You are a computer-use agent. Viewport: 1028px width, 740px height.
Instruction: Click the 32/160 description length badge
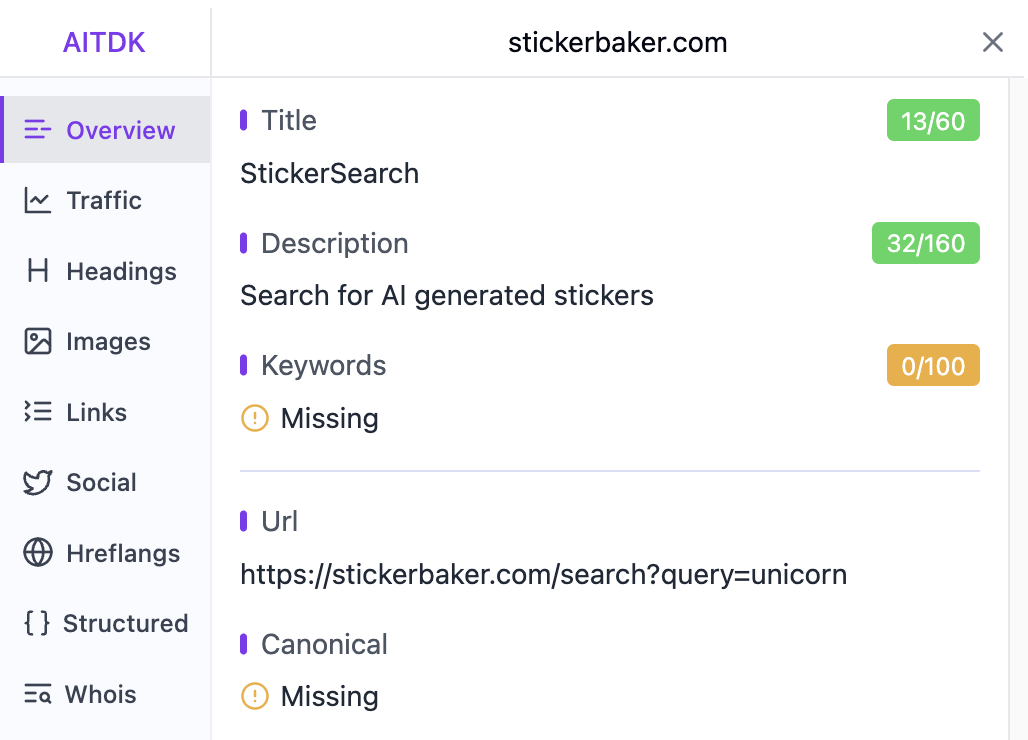pyautogui.click(x=925, y=244)
